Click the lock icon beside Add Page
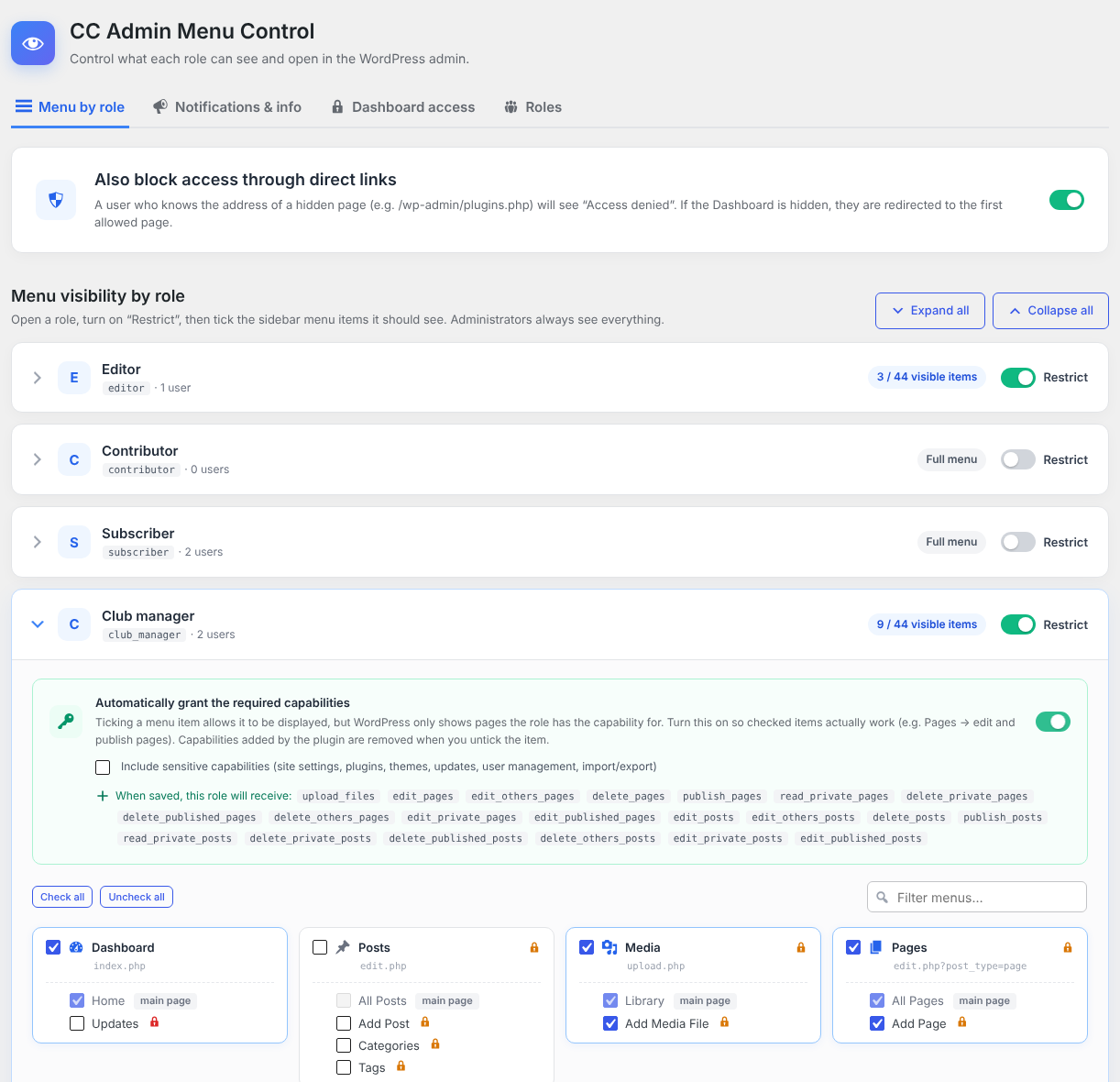Image resolution: width=1120 pixels, height=1082 pixels. [x=962, y=1022]
